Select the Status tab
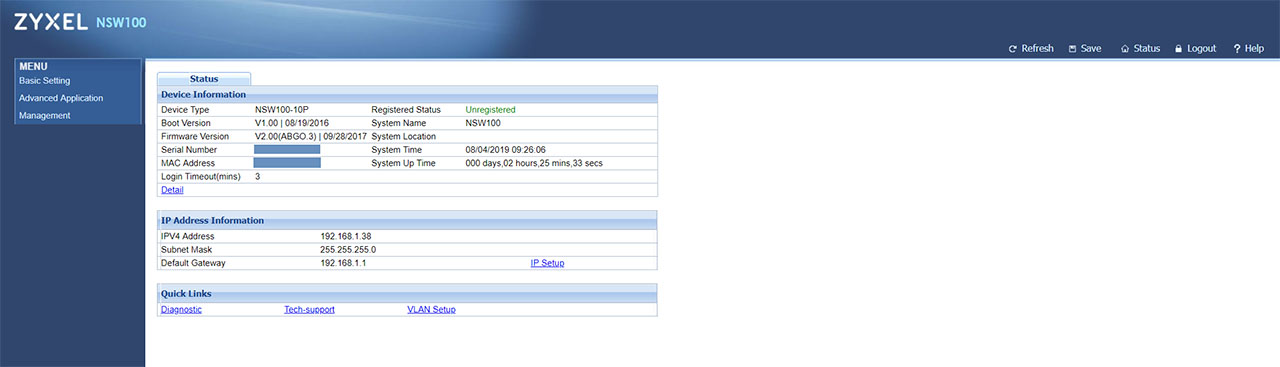The width and height of the screenshot is (1280, 367). pyautogui.click(x=204, y=78)
